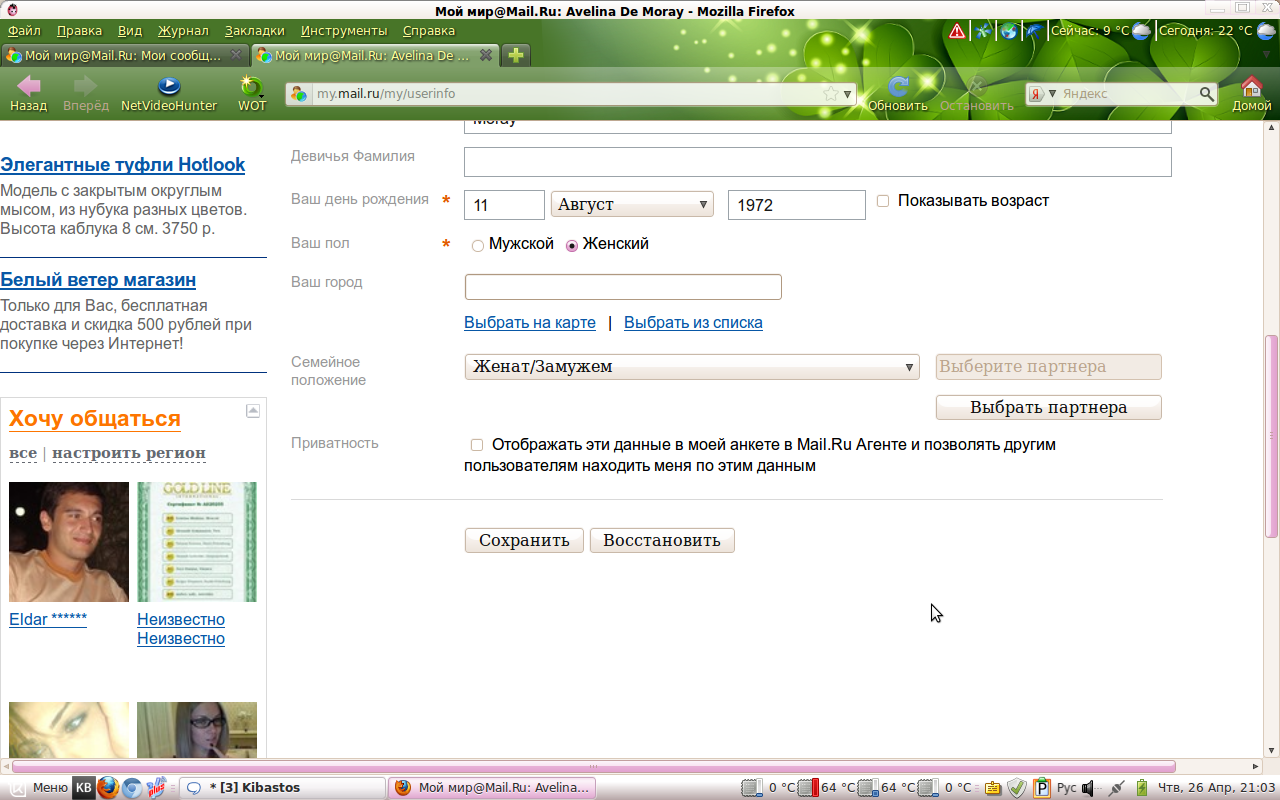Click the Сохранить button
Screen dimensions: 1280x800
tap(524, 540)
